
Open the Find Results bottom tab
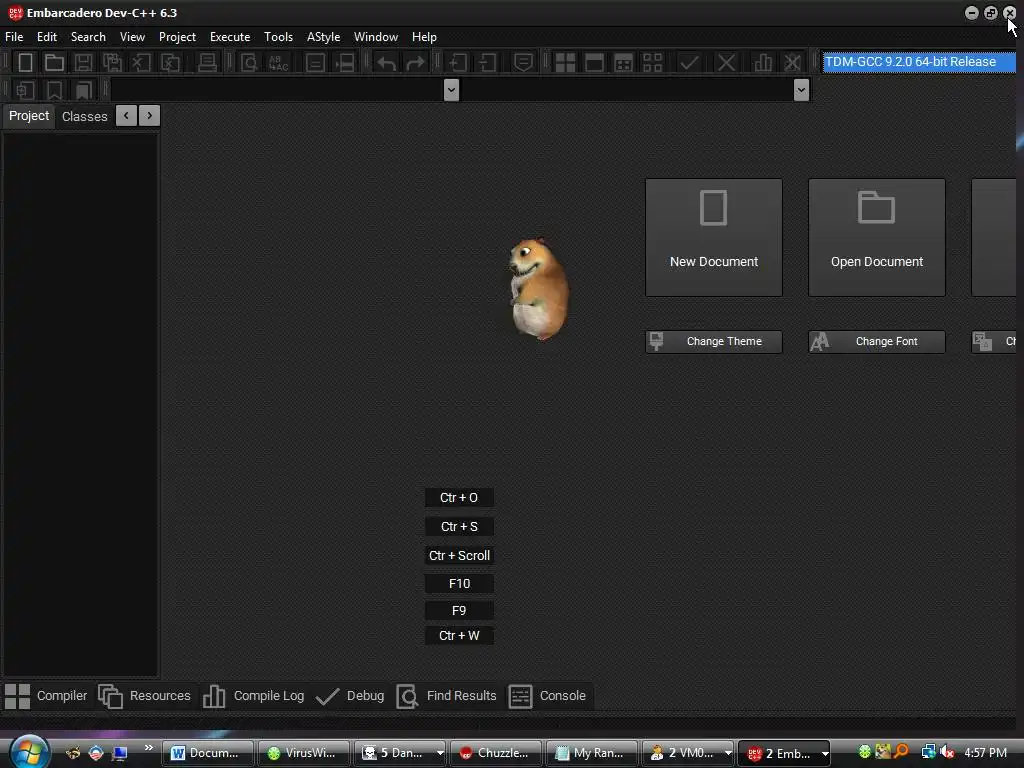click(x=447, y=696)
